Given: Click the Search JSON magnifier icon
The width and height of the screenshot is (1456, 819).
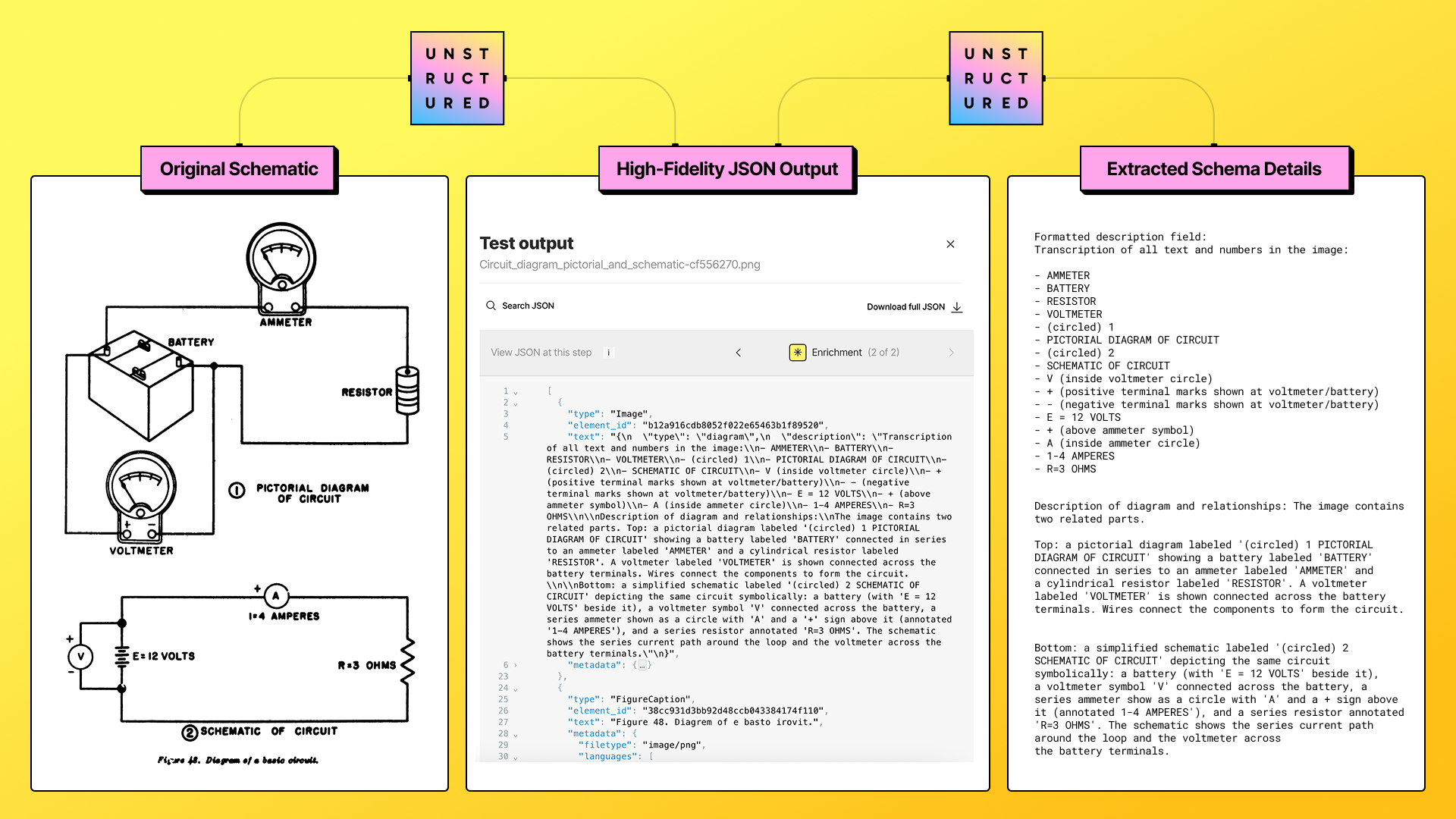Looking at the screenshot, I should [x=491, y=306].
